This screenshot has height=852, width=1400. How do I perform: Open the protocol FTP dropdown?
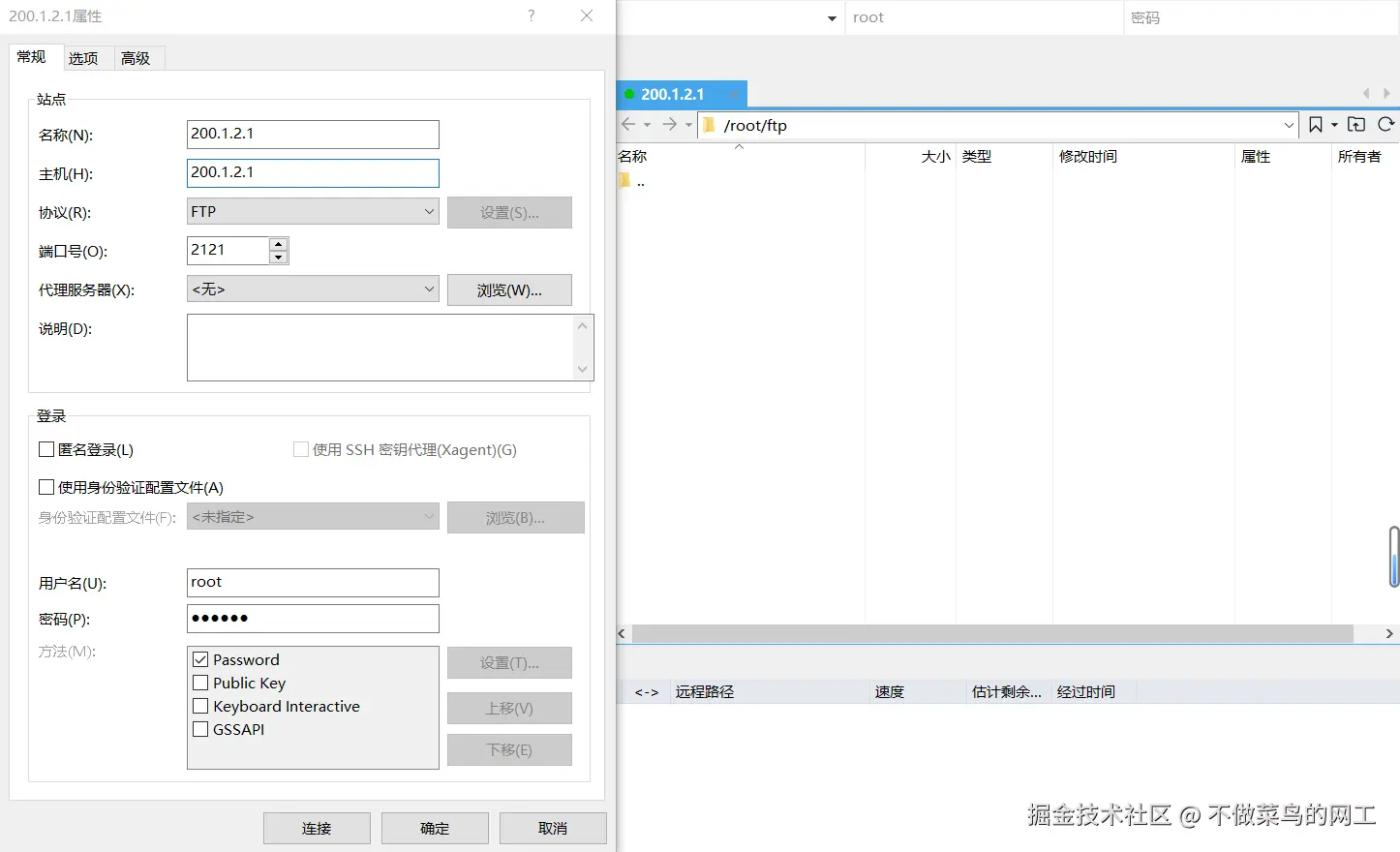[313, 211]
